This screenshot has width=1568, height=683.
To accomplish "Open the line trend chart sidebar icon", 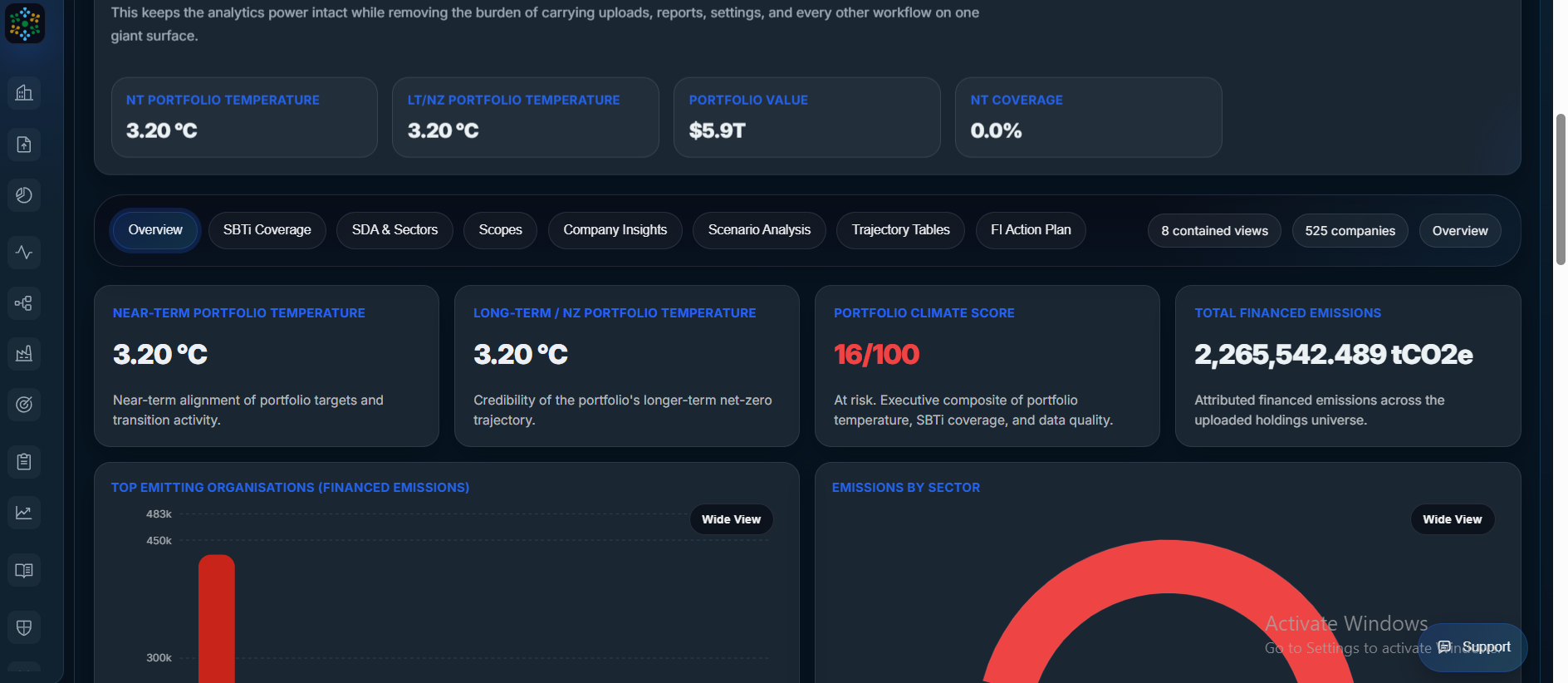I will click(24, 513).
